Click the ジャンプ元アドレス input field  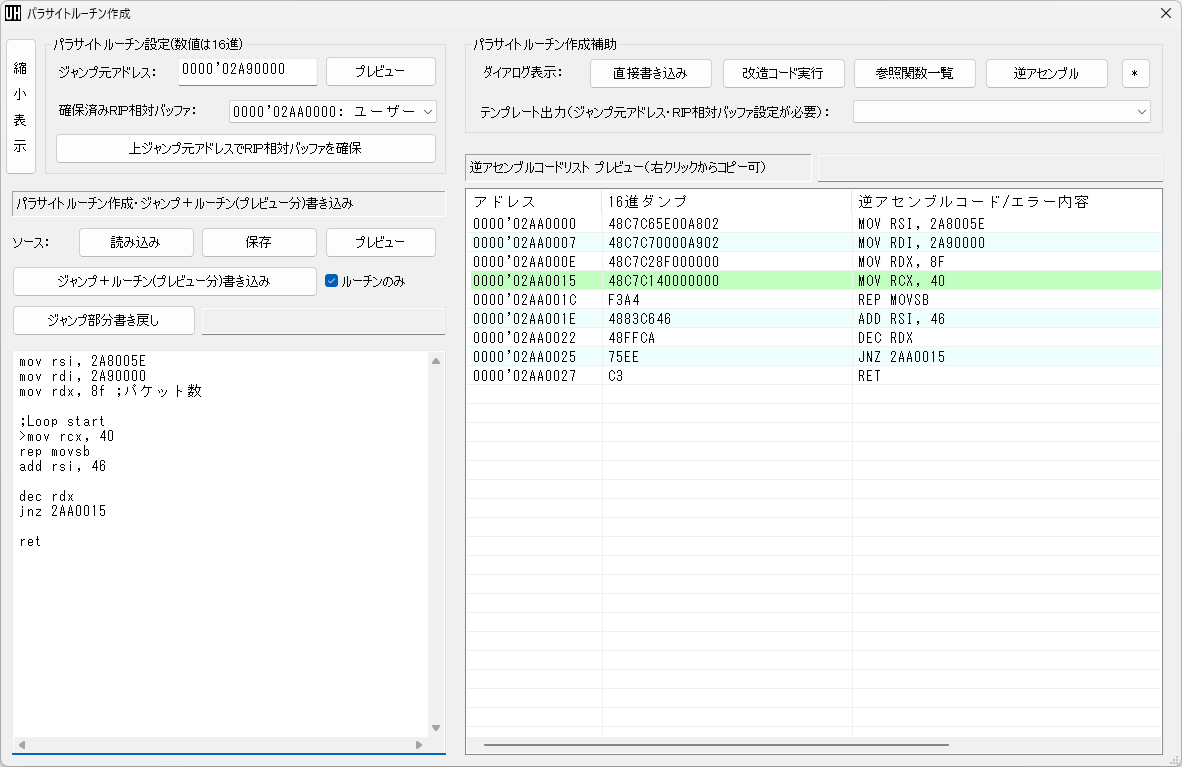click(247, 71)
